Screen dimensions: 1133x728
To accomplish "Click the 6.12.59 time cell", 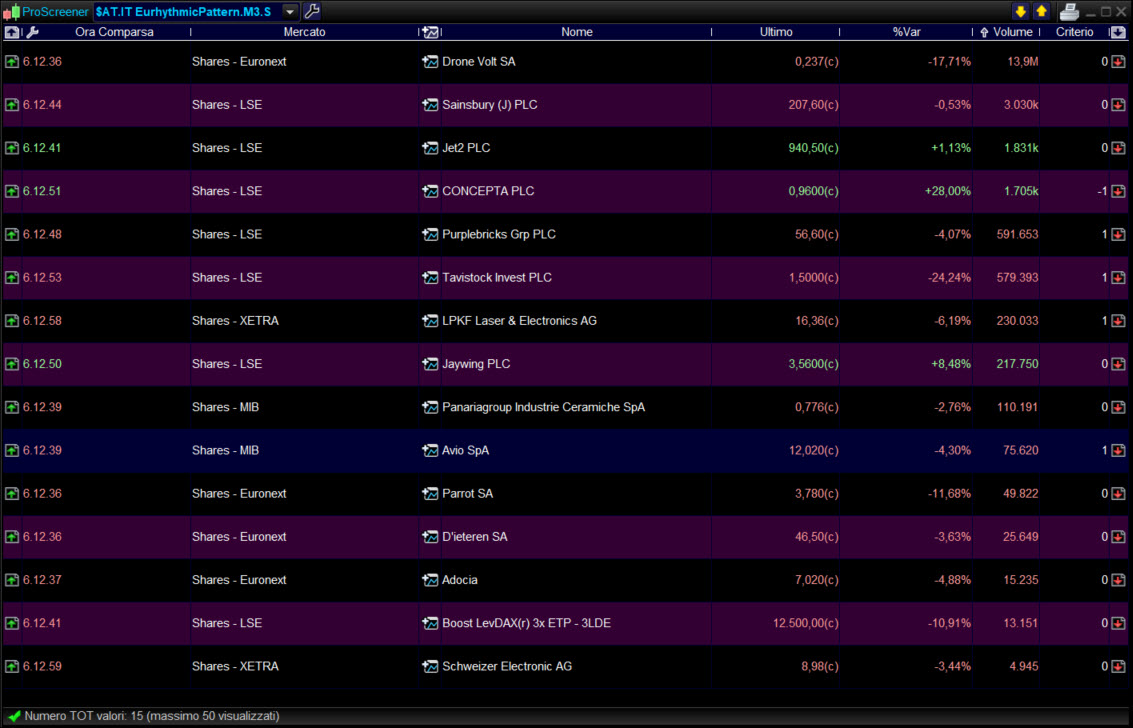I will click(42, 667).
